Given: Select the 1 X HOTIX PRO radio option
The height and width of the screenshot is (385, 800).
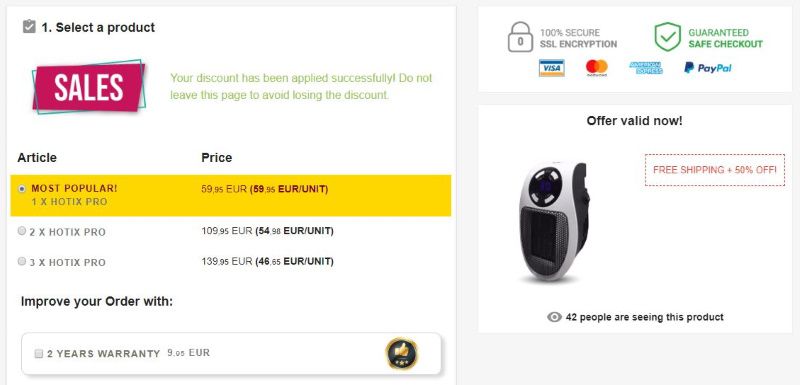Looking at the screenshot, I should (21, 189).
